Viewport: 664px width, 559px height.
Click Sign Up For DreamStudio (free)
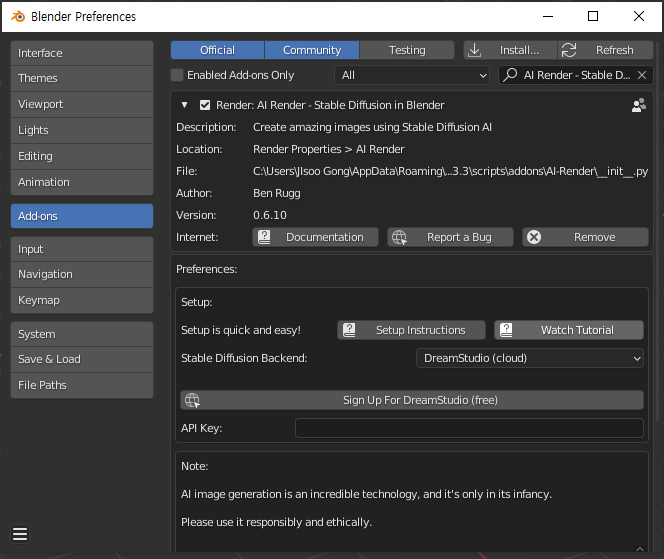coord(412,400)
